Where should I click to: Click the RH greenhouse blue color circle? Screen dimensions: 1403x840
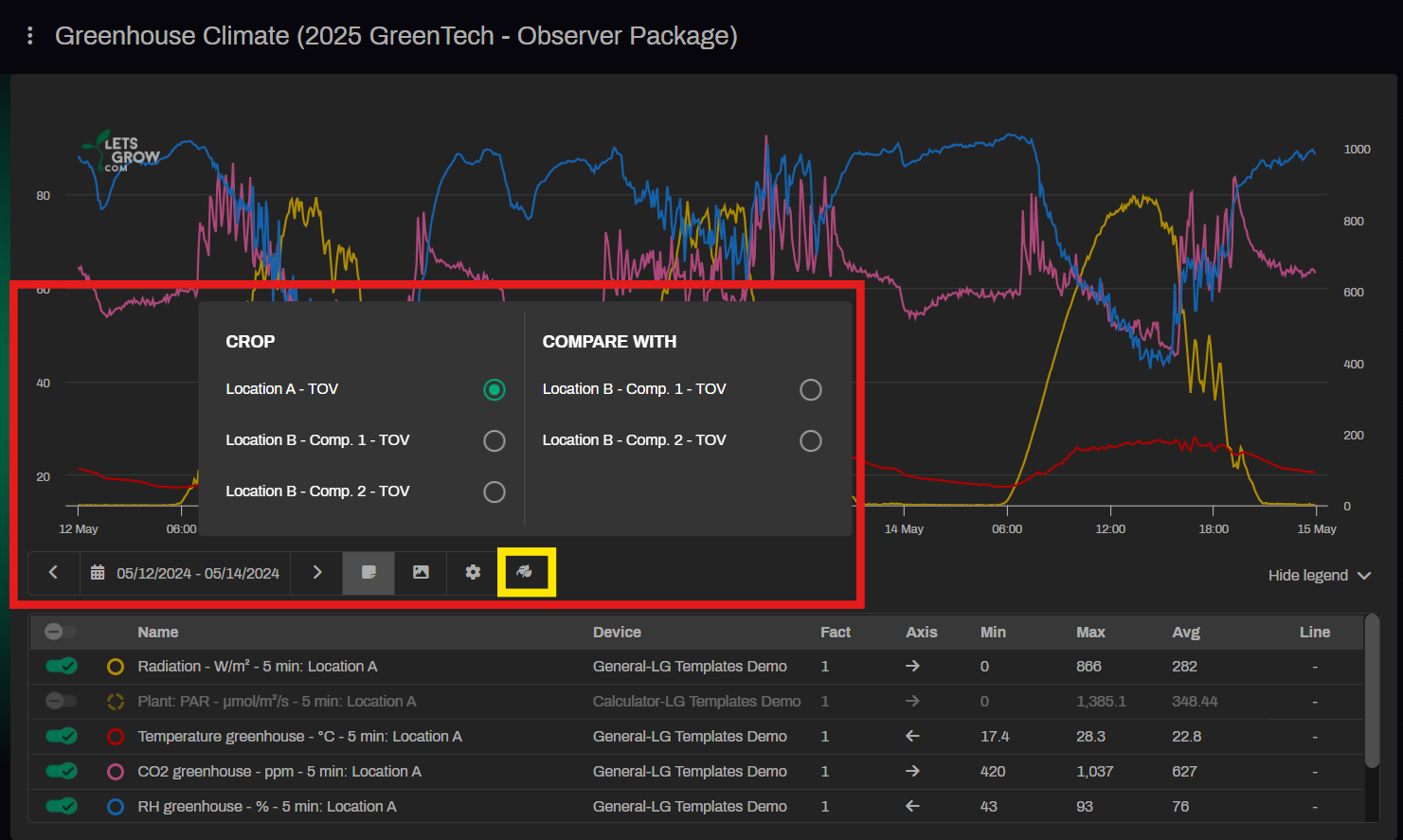pyautogui.click(x=116, y=807)
